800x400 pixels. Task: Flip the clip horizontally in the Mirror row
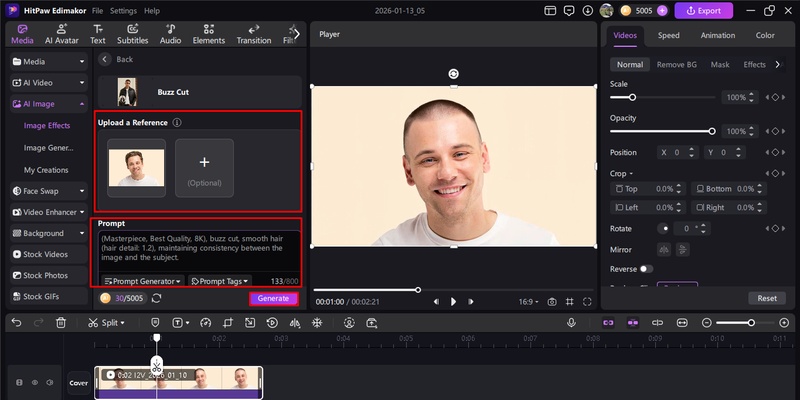point(664,249)
